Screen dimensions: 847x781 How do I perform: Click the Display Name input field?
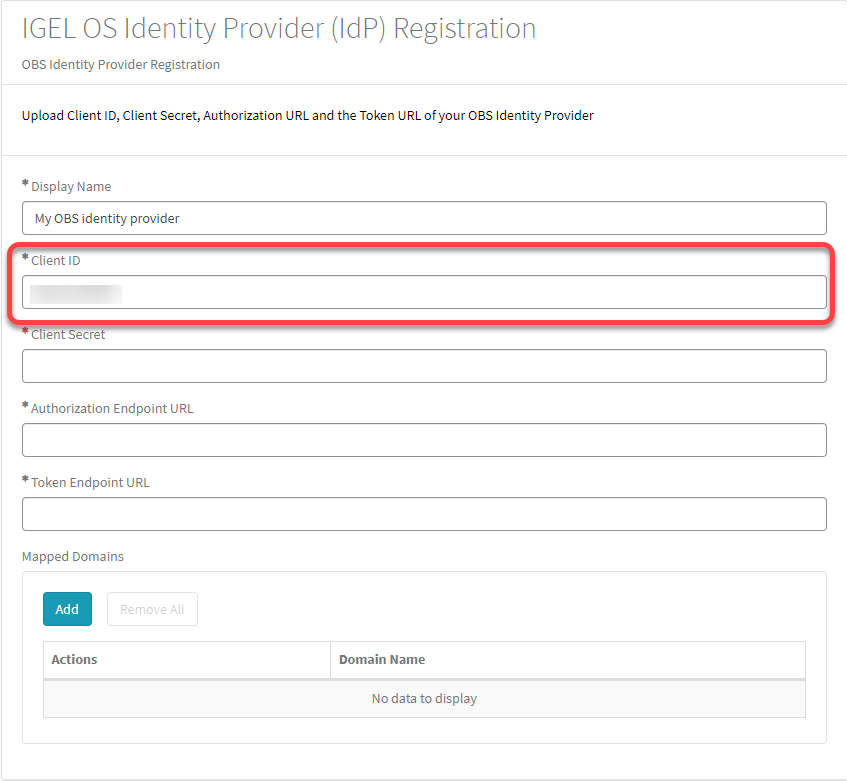pos(424,218)
